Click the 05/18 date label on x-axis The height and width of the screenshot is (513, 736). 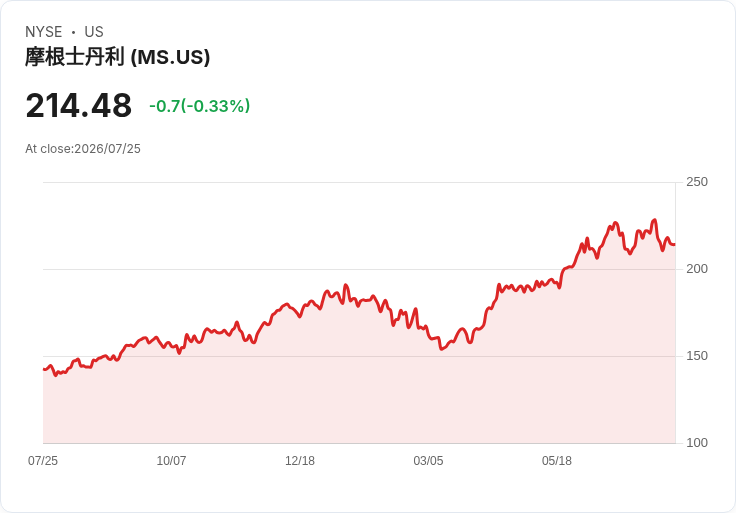point(557,461)
